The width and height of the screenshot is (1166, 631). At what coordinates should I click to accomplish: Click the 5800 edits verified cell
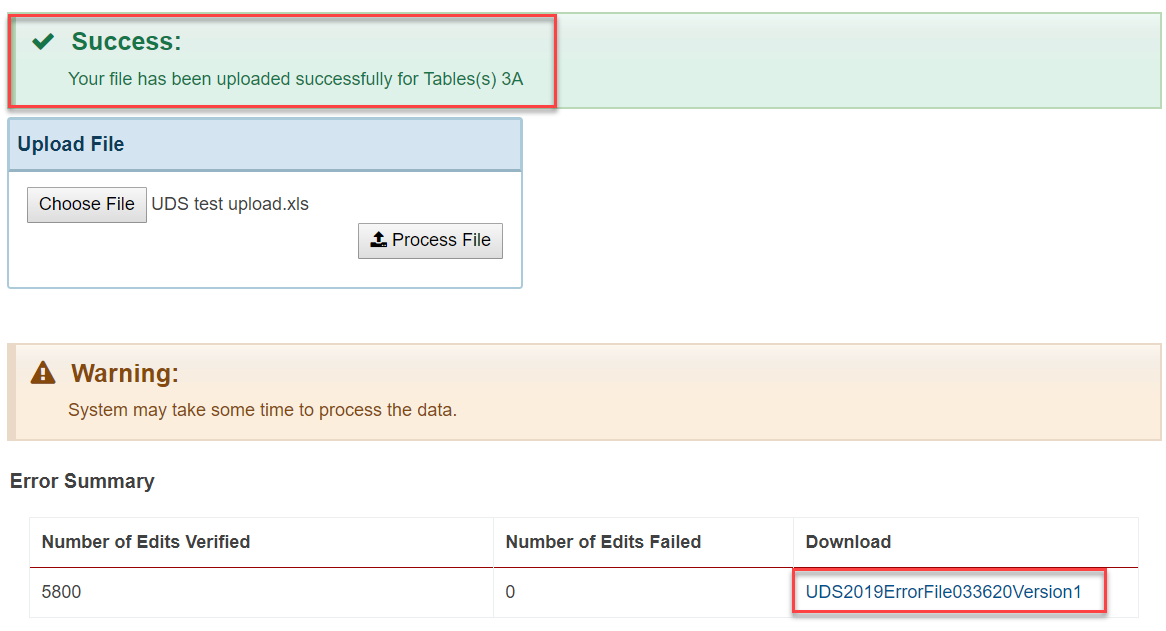[x=61, y=592]
